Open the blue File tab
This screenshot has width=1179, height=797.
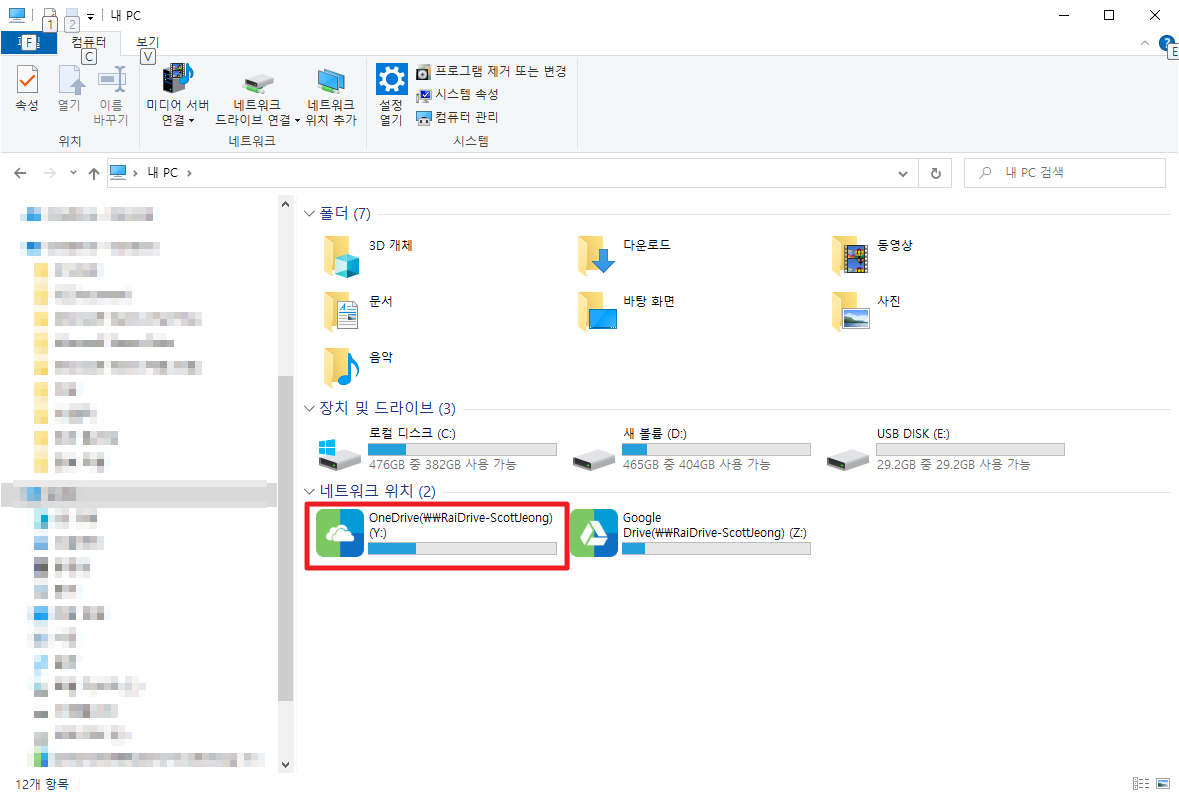tap(29, 42)
